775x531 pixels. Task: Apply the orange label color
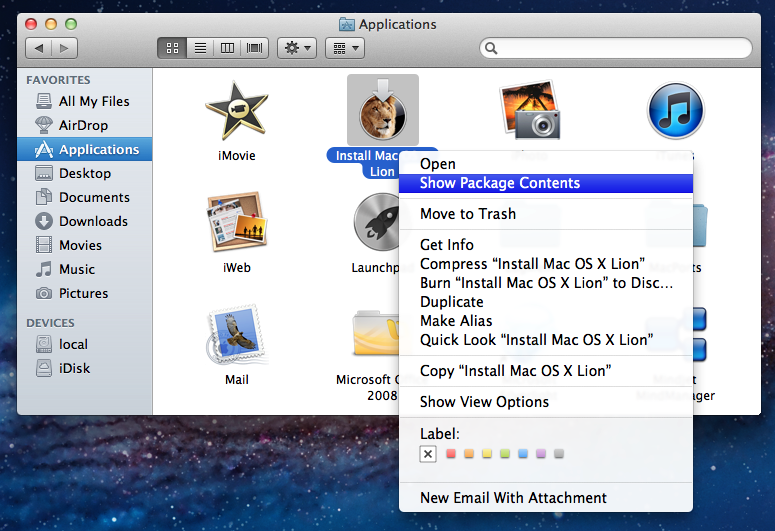(x=469, y=453)
